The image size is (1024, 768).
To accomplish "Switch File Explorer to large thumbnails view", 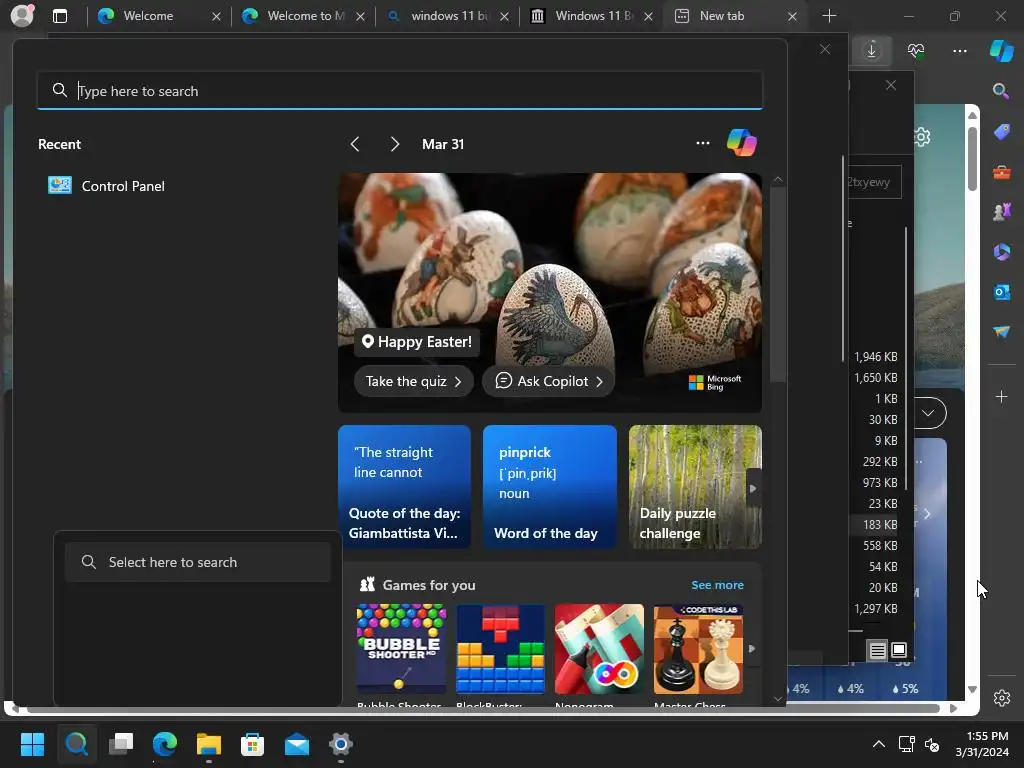I will tap(899, 650).
